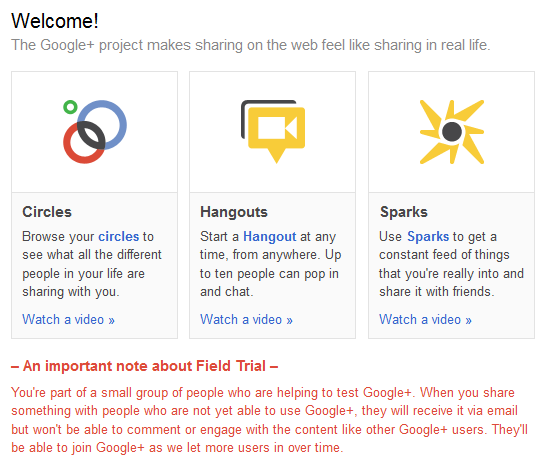Open the blue 'Sparks' link in description
Screen dimensions: 550x470
428,237
